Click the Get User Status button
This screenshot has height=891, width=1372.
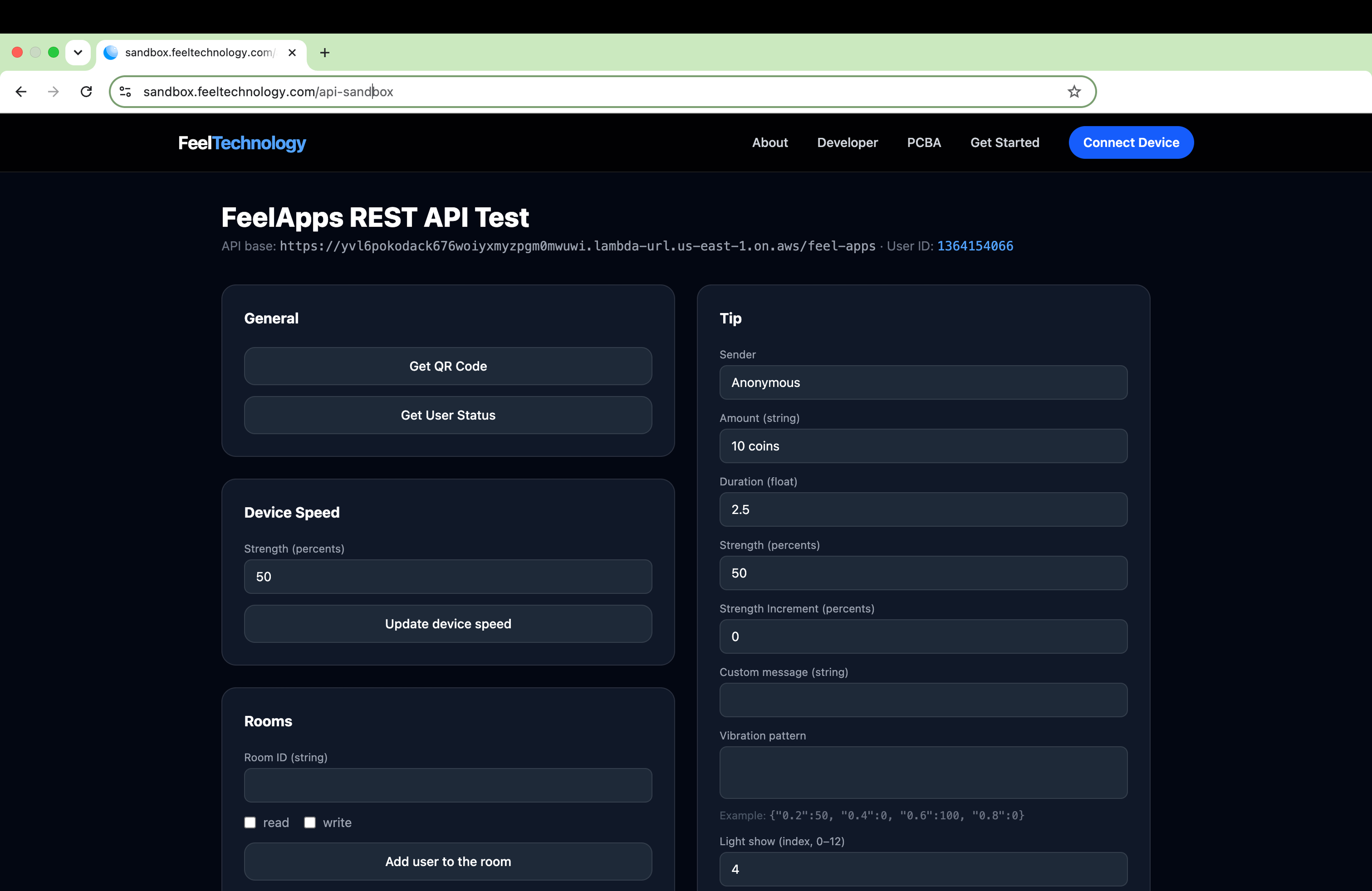448,415
